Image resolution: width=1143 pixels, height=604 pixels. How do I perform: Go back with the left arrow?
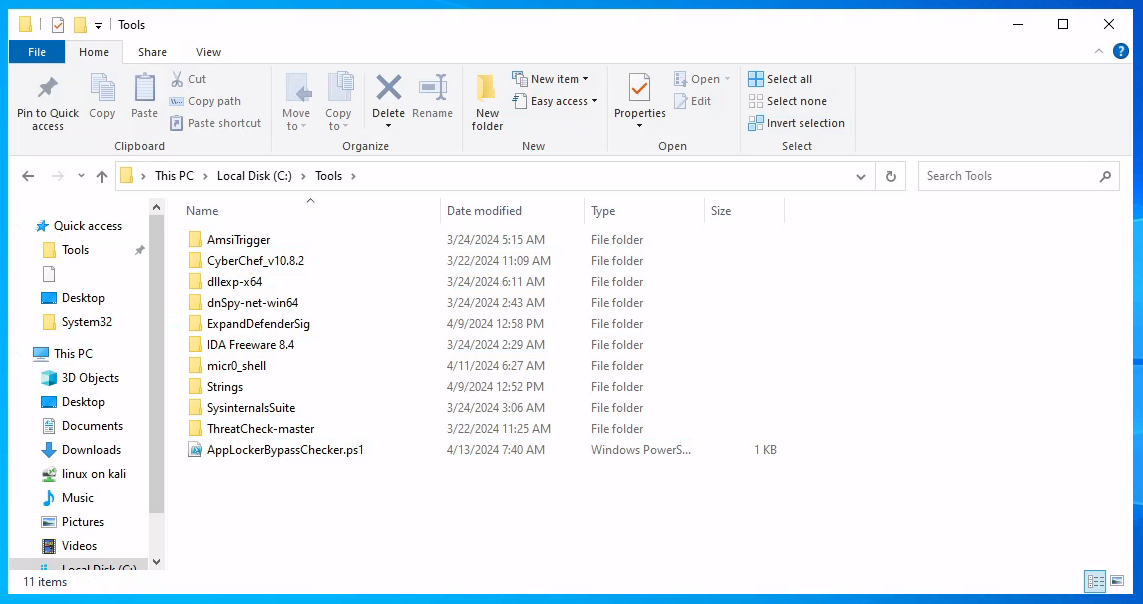tap(28, 176)
